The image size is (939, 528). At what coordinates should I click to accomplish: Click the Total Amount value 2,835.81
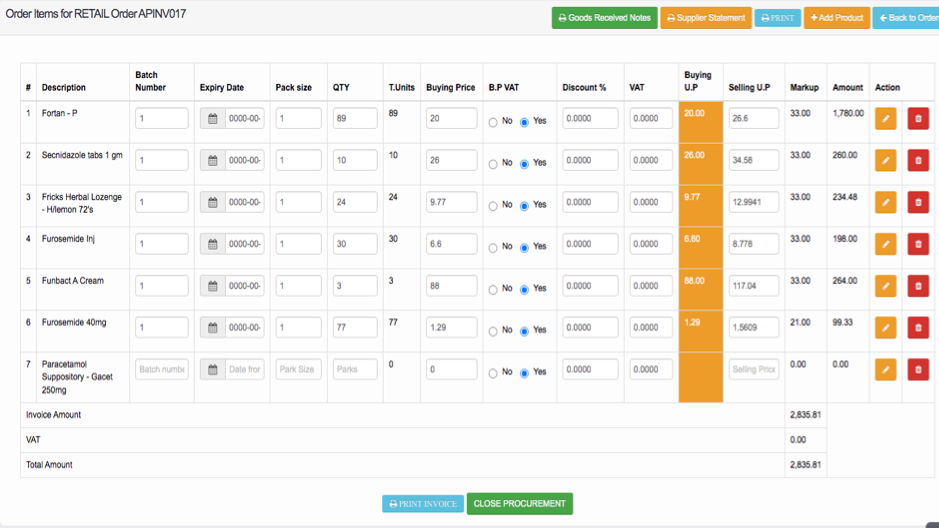coord(805,465)
